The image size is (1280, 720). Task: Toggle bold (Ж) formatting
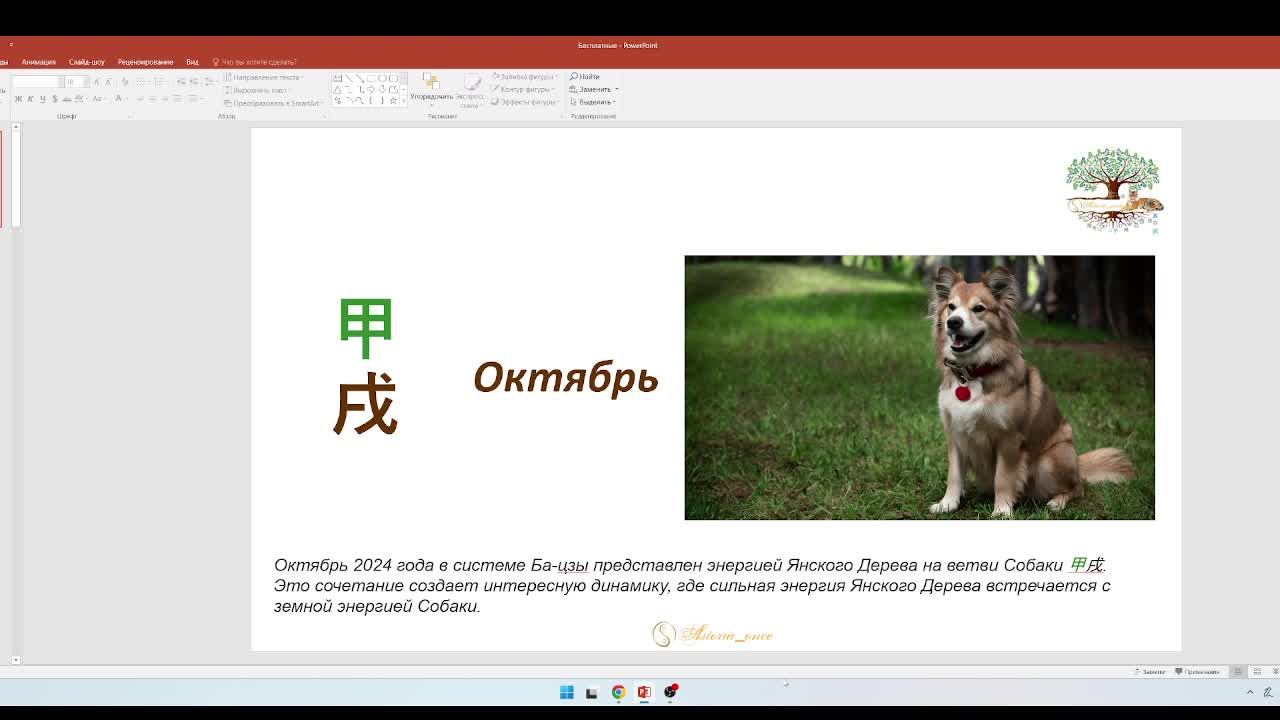(18, 99)
